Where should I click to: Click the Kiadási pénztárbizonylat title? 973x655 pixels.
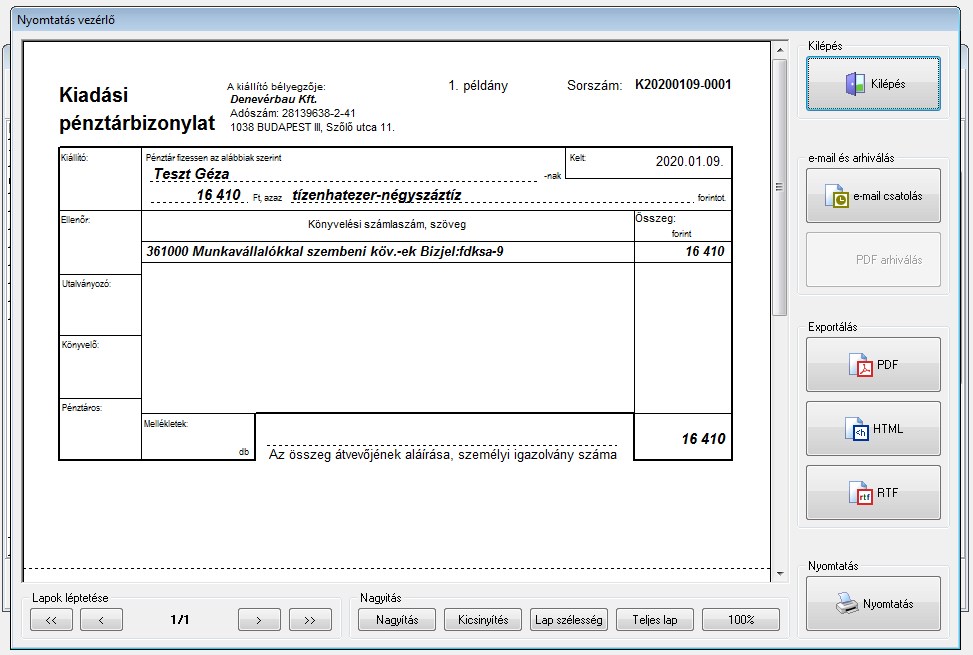coord(137,109)
